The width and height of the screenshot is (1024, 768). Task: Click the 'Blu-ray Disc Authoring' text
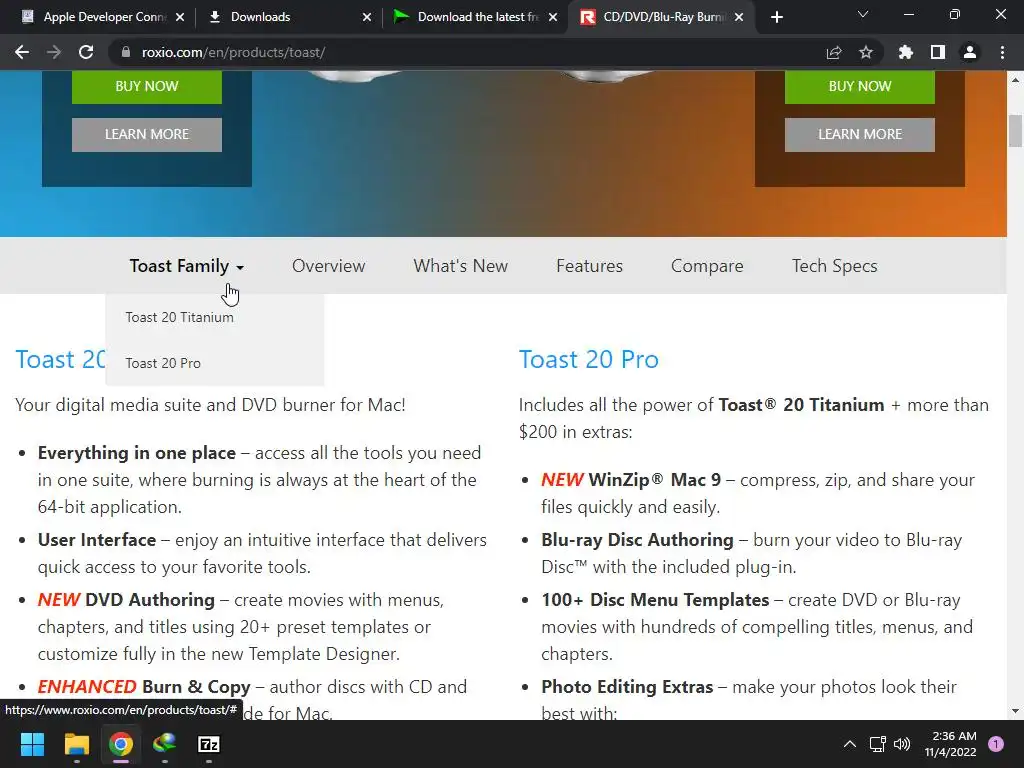click(637, 540)
